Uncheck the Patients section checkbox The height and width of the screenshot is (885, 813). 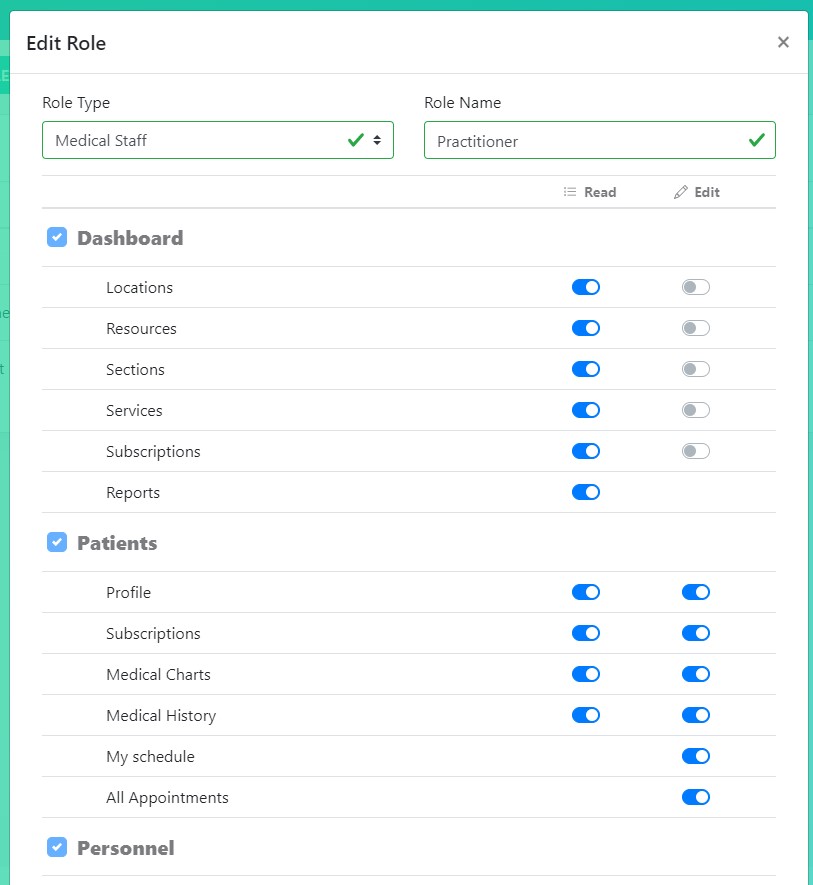57,543
